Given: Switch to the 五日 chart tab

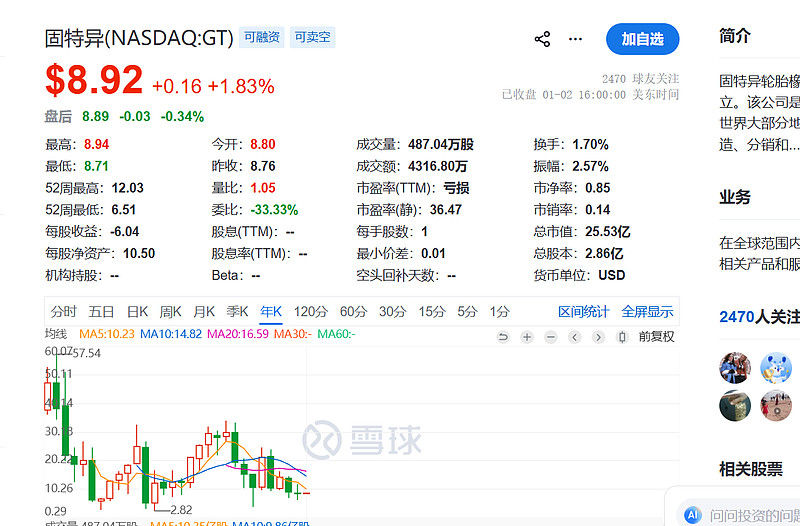Looking at the screenshot, I should (x=101, y=312).
